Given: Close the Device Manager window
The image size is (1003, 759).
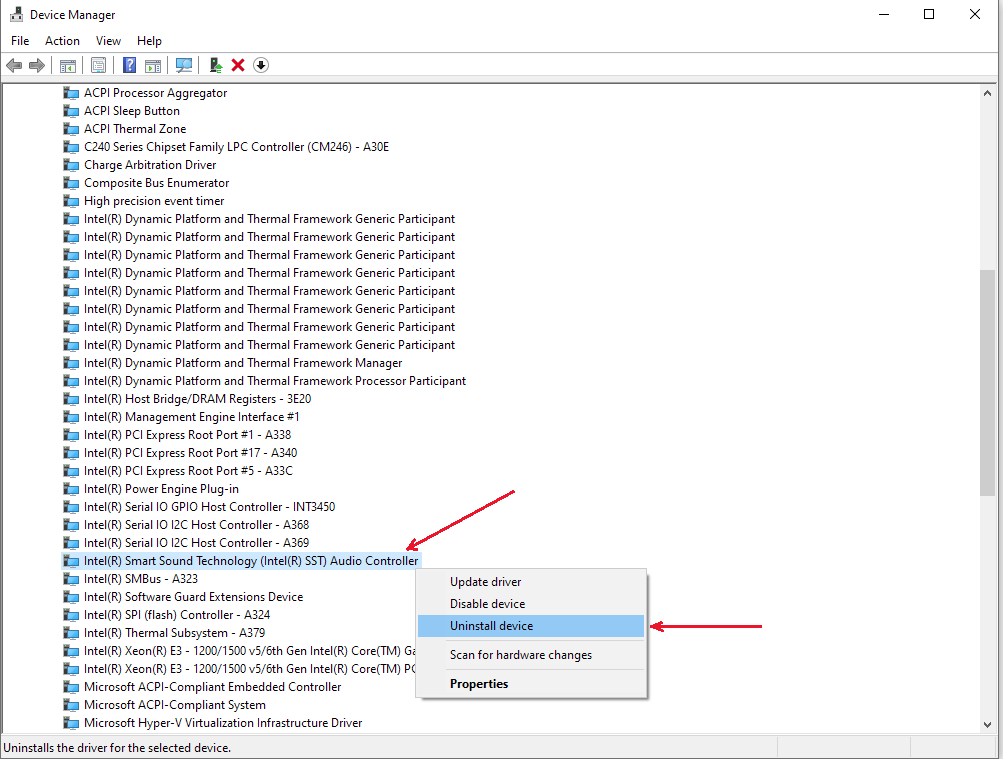Looking at the screenshot, I should [975, 14].
